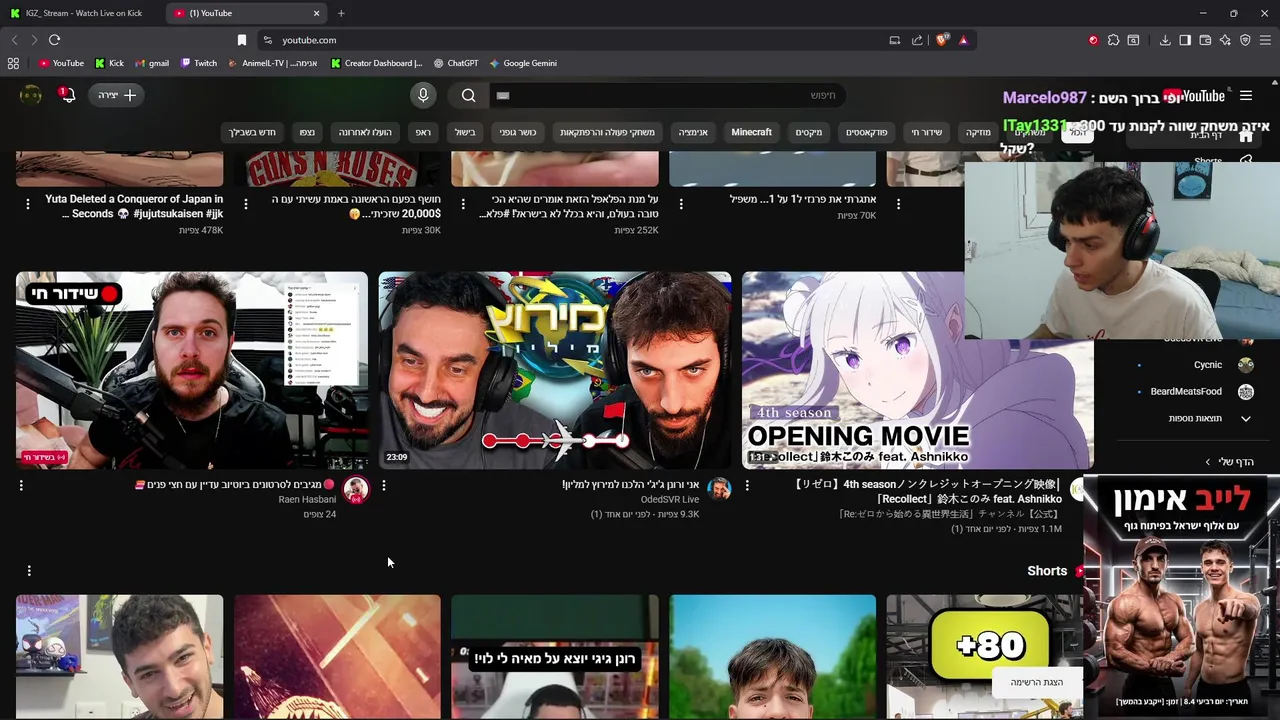Open OdedSVR Live channel avatar
Image resolution: width=1280 pixels, height=720 pixels.
pyautogui.click(x=719, y=489)
